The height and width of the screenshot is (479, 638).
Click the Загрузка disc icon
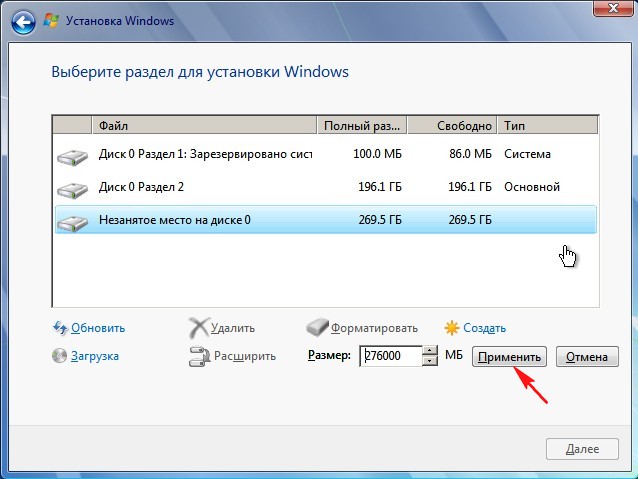59,356
